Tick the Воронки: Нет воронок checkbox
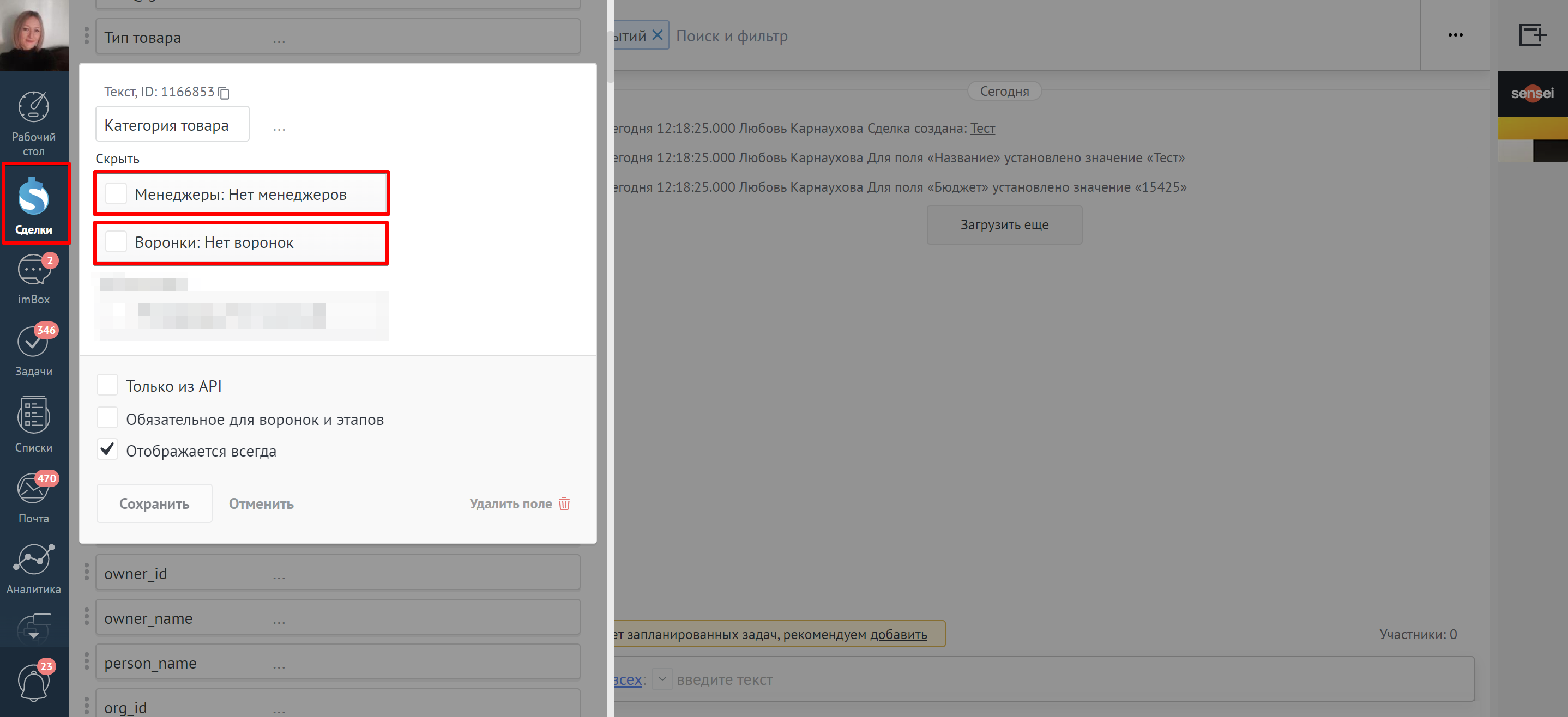The width and height of the screenshot is (1568, 717). pyautogui.click(x=116, y=242)
